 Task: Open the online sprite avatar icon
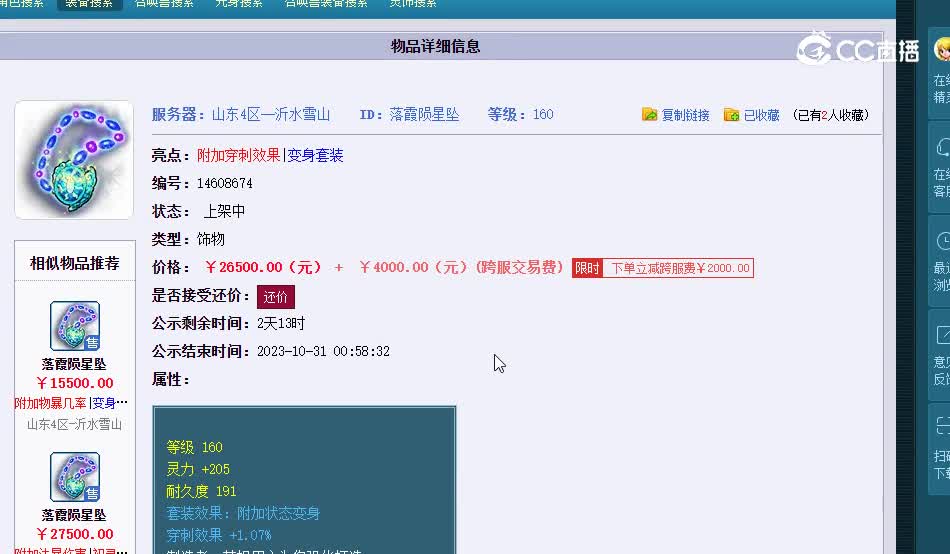[943, 49]
